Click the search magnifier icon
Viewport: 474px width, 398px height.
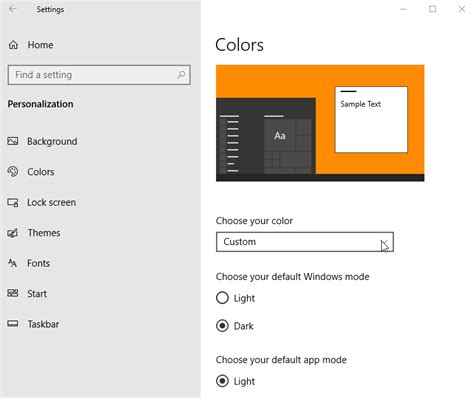pyautogui.click(x=181, y=75)
